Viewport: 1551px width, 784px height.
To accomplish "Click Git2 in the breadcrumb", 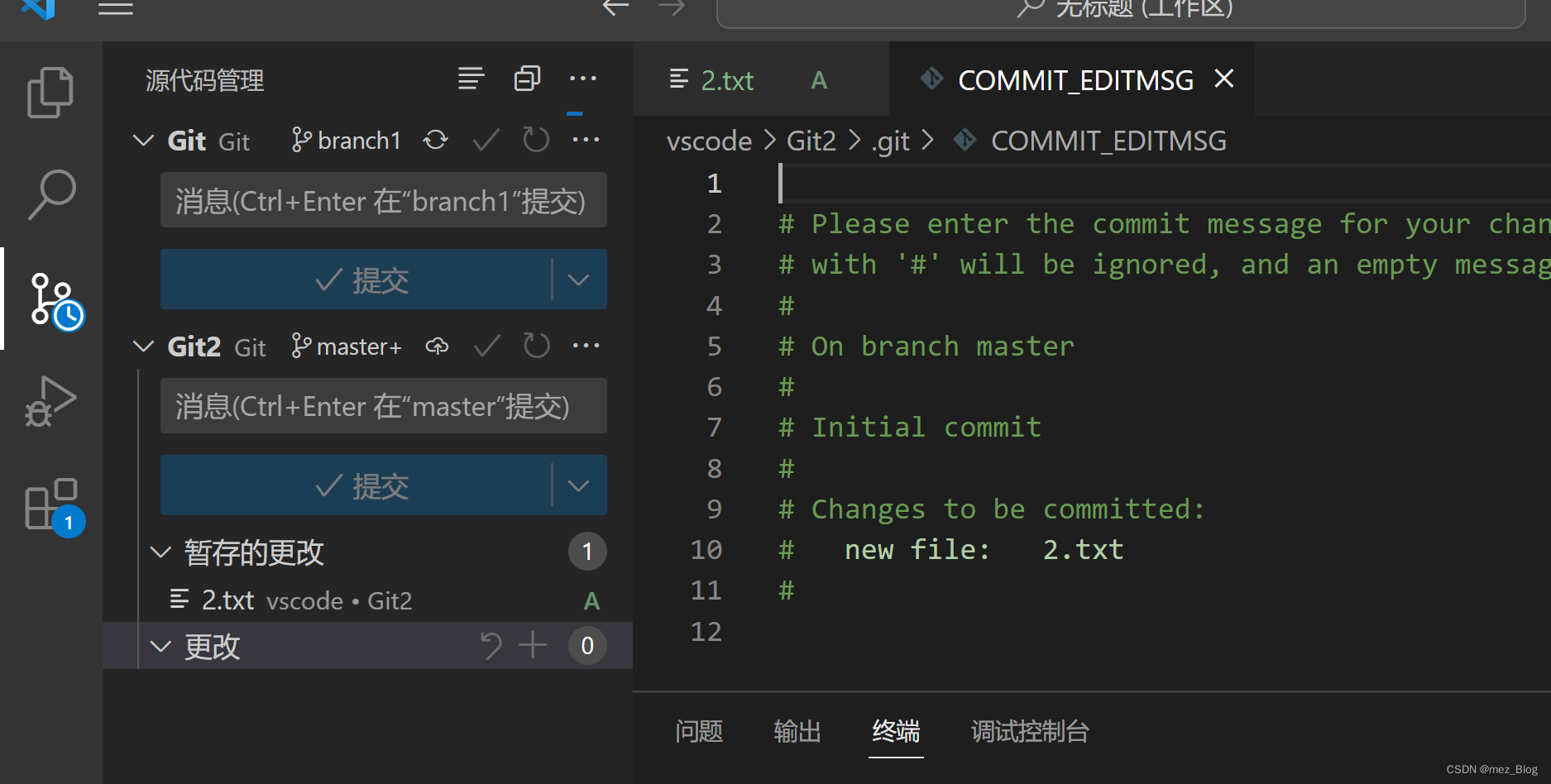I will point(811,141).
